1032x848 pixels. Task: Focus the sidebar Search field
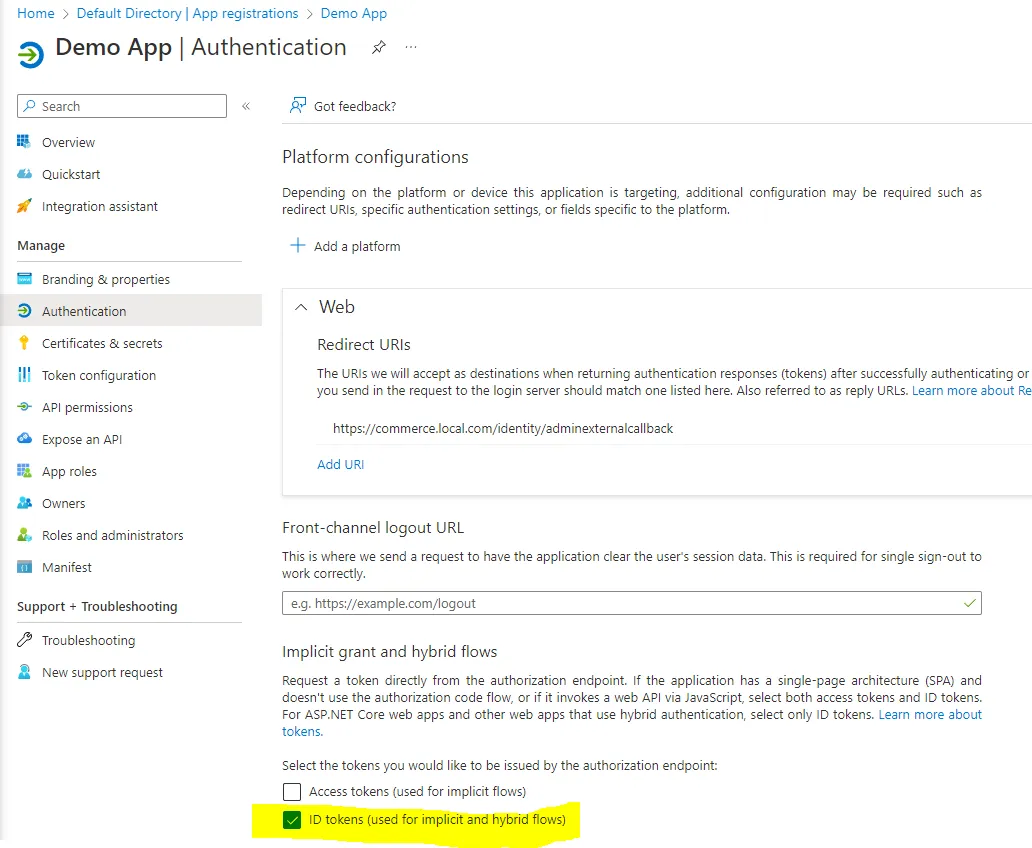122,106
